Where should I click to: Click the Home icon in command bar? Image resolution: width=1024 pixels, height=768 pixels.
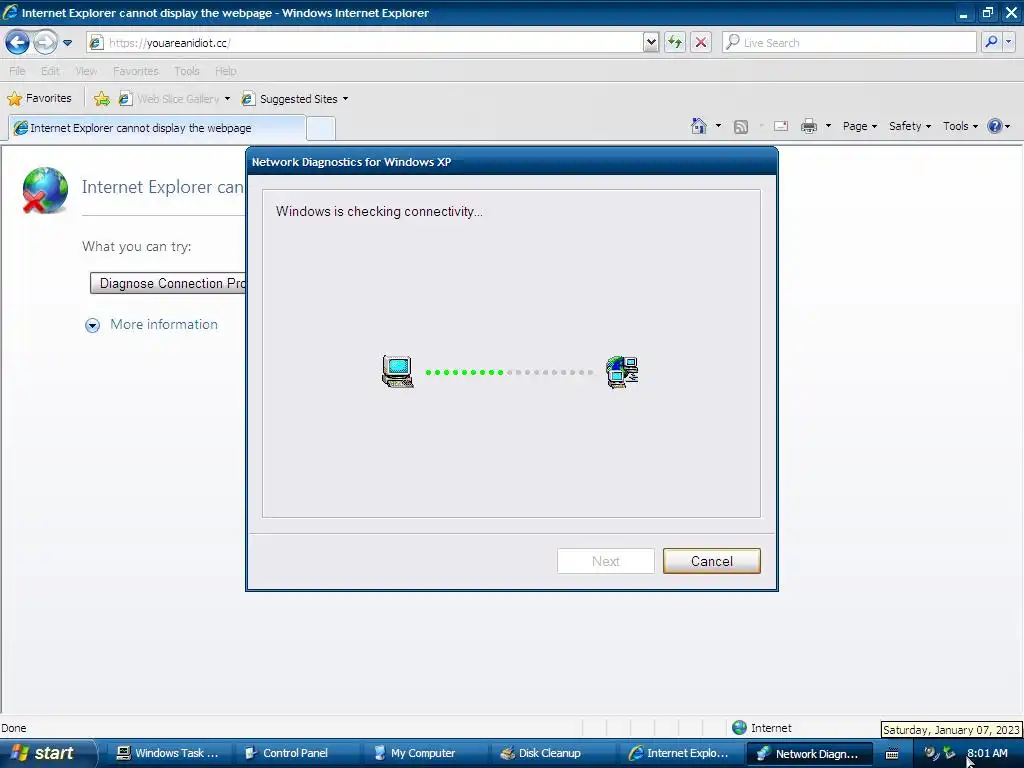(x=699, y=126)
